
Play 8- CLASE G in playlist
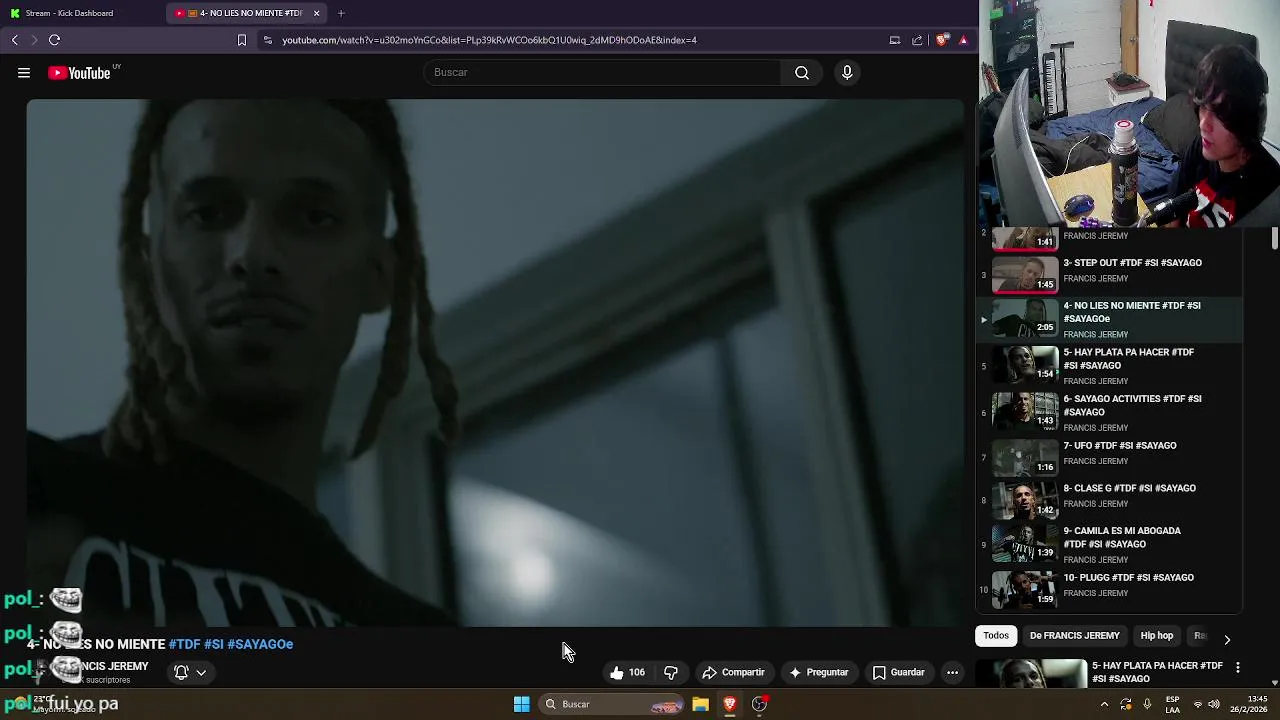1108,499
